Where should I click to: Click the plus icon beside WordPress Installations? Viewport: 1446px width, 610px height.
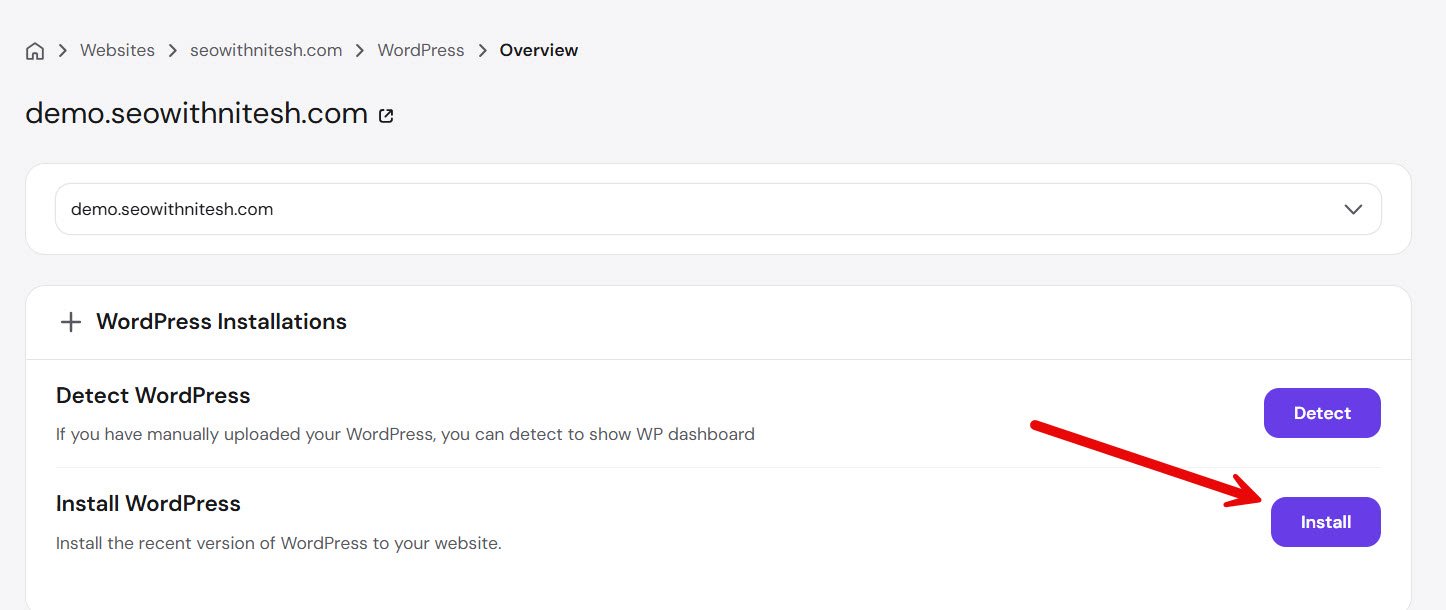click(x=70, y=322)
